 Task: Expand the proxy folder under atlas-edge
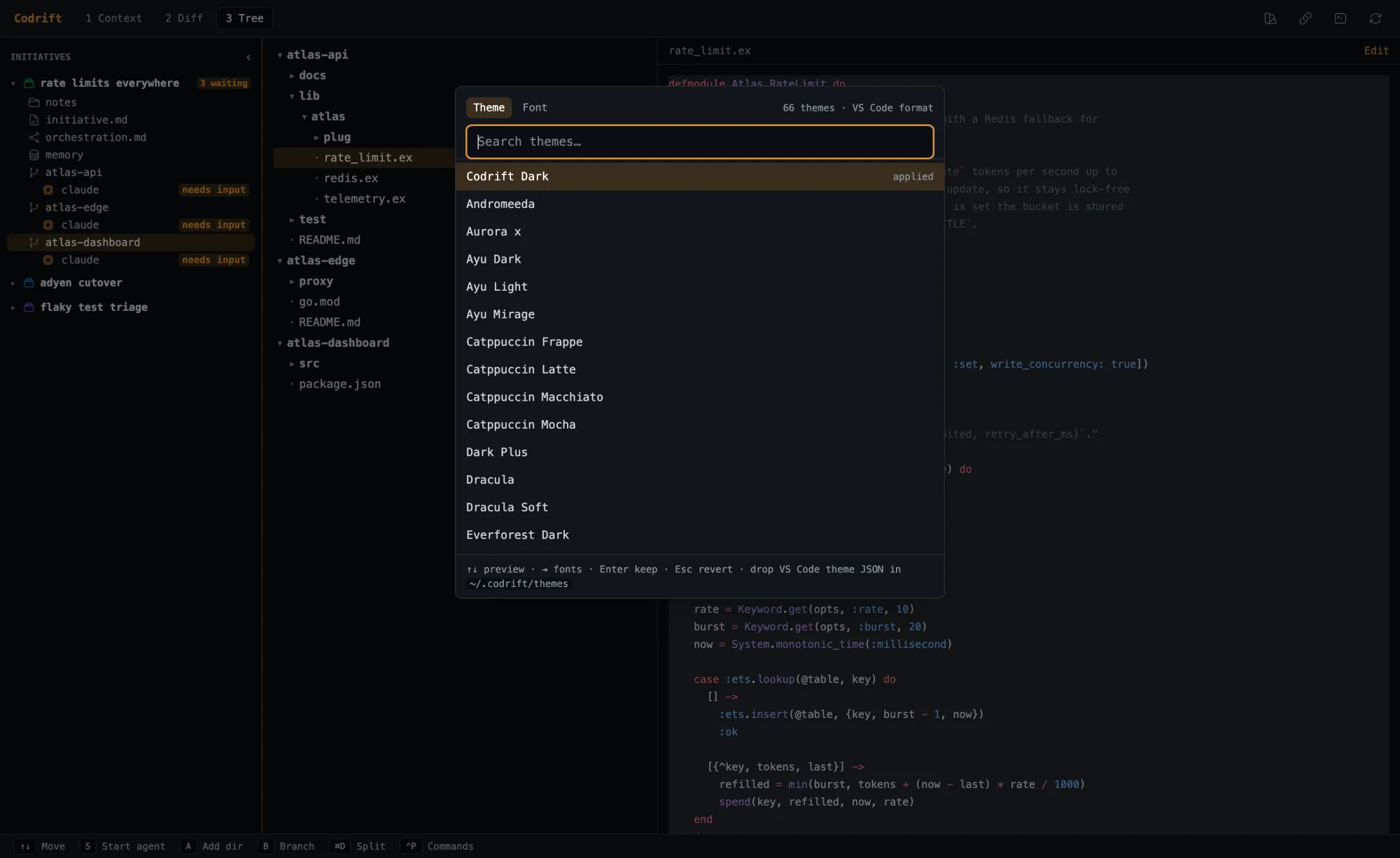[292, 282]
